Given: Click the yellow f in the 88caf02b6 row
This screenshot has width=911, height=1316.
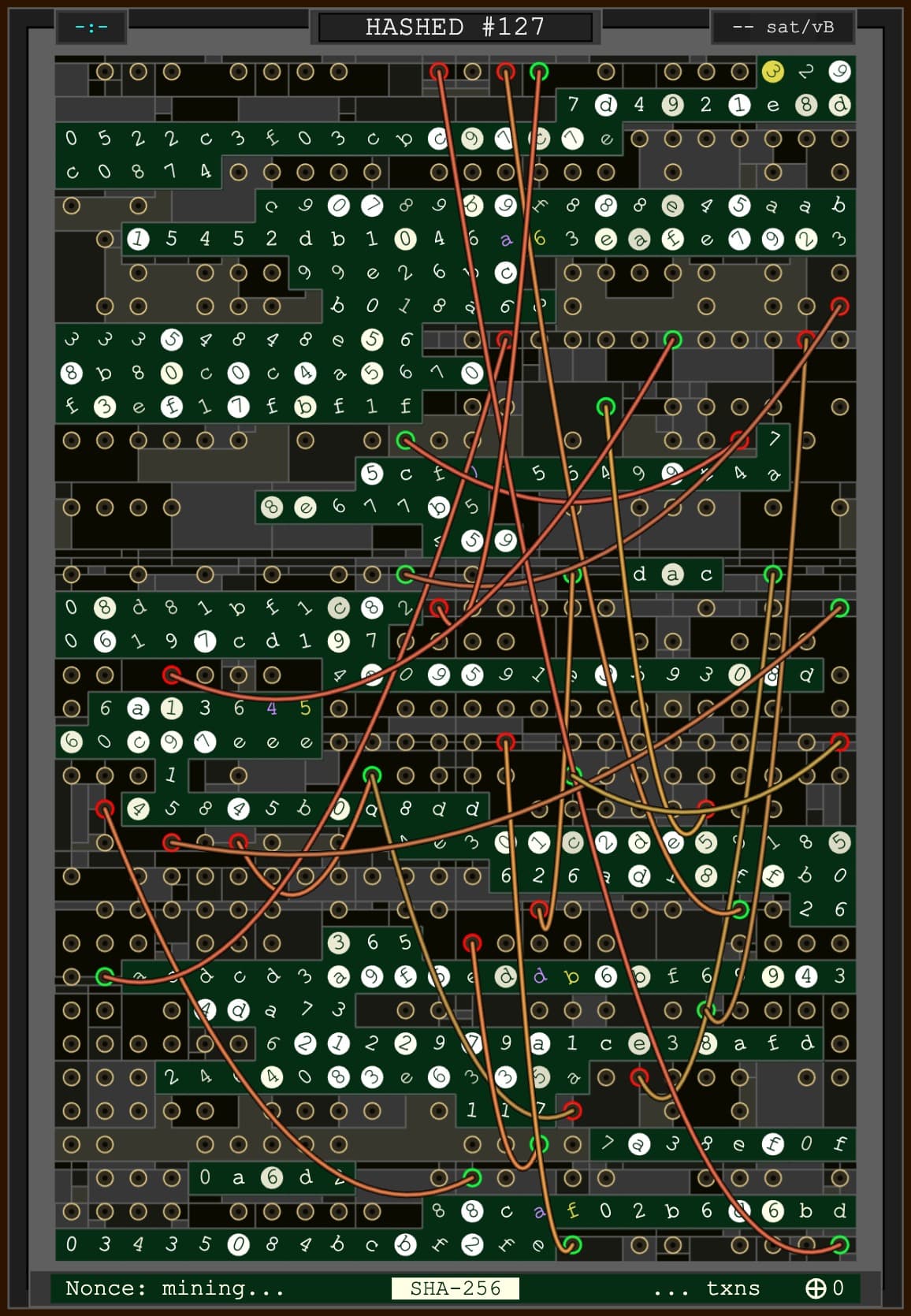Looking at the screenshot, I should (572, 1210).
